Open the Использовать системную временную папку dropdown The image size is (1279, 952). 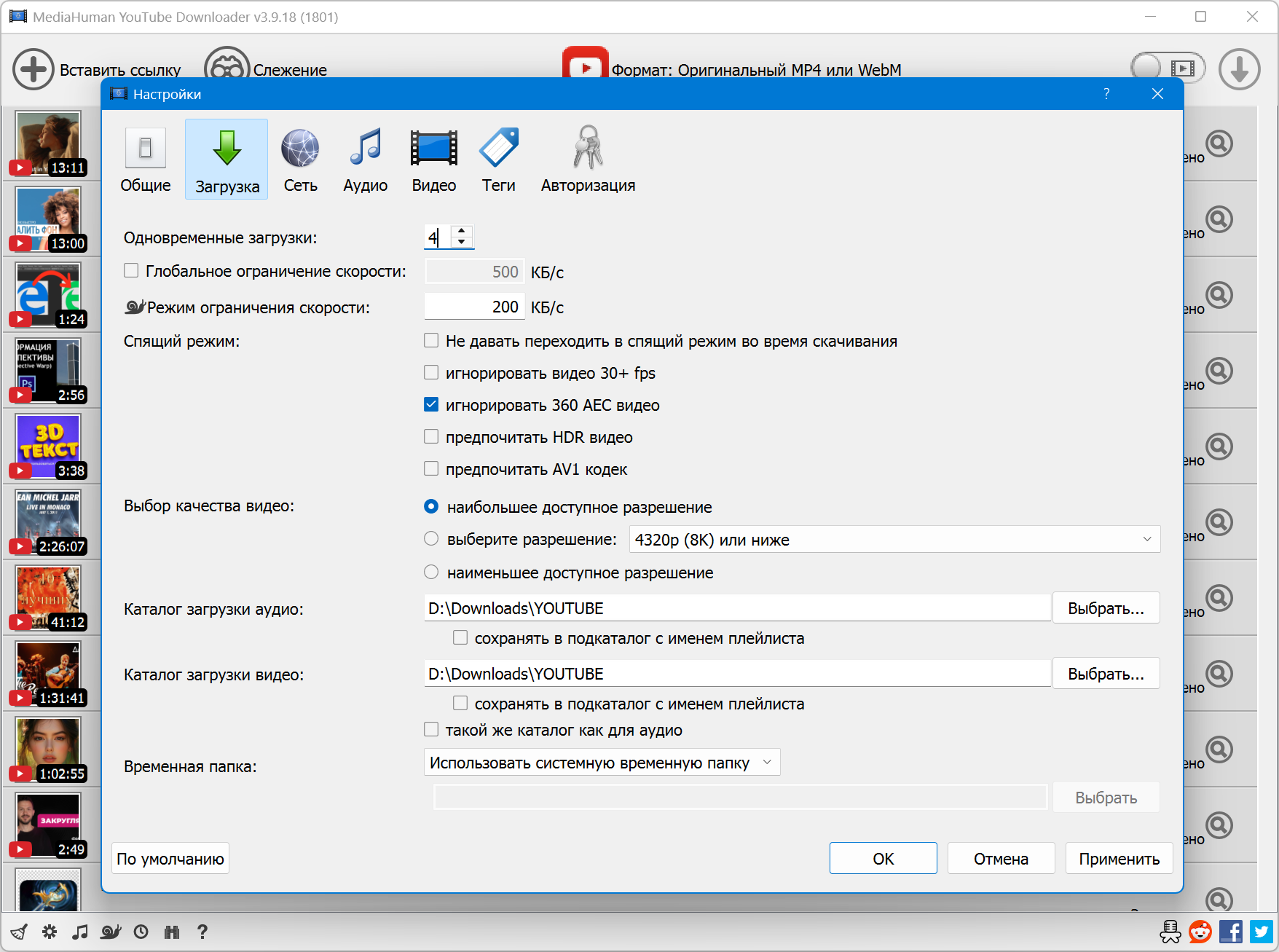[602, 763]
